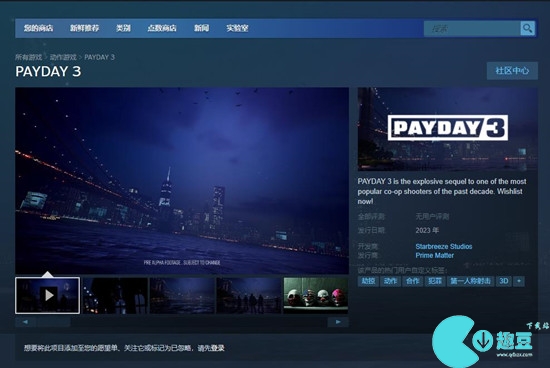Advance thumbnails with right arrow button
This screenshot has height=368, width=550.
pos(338,322)
